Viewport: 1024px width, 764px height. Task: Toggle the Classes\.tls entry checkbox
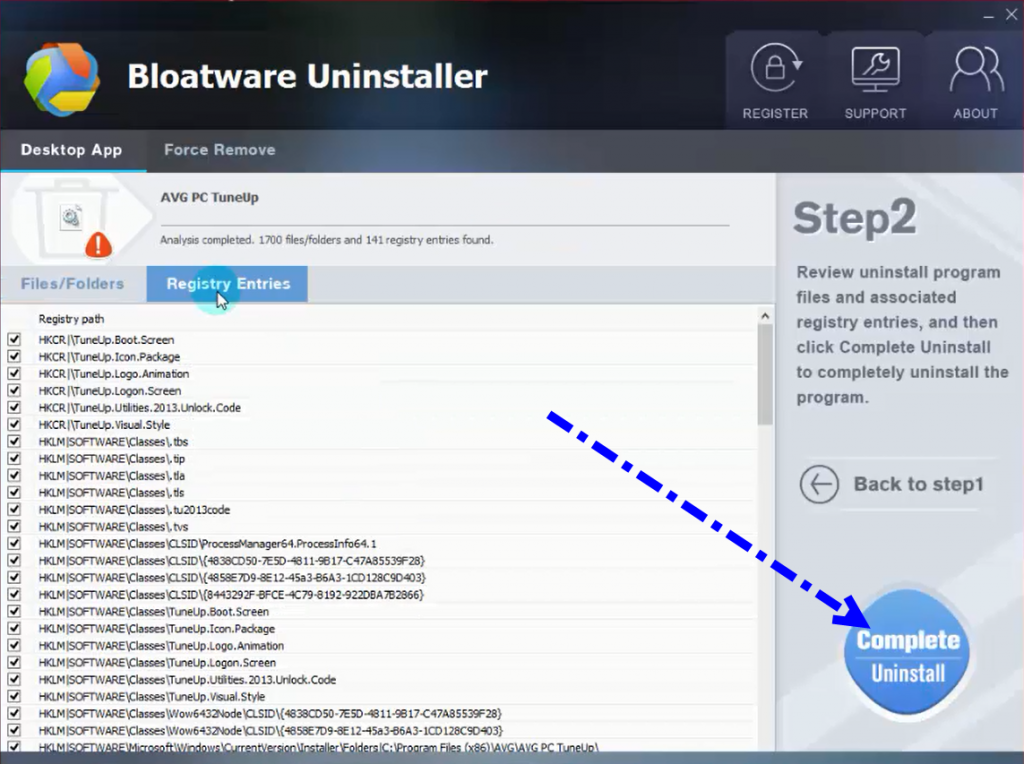pos(14,492)
